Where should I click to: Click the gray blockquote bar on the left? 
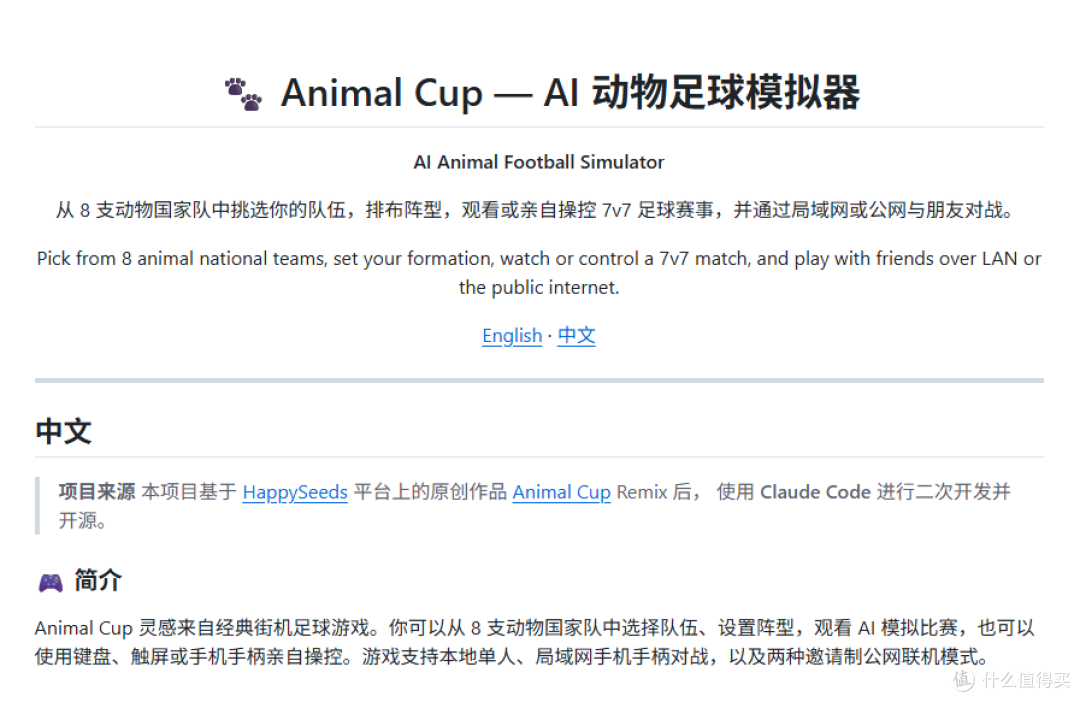click(x=37, y=506)
